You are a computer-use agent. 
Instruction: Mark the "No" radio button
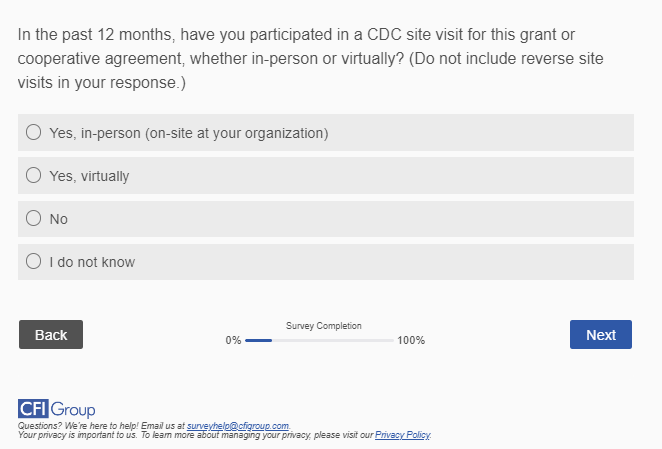[33, 219]
